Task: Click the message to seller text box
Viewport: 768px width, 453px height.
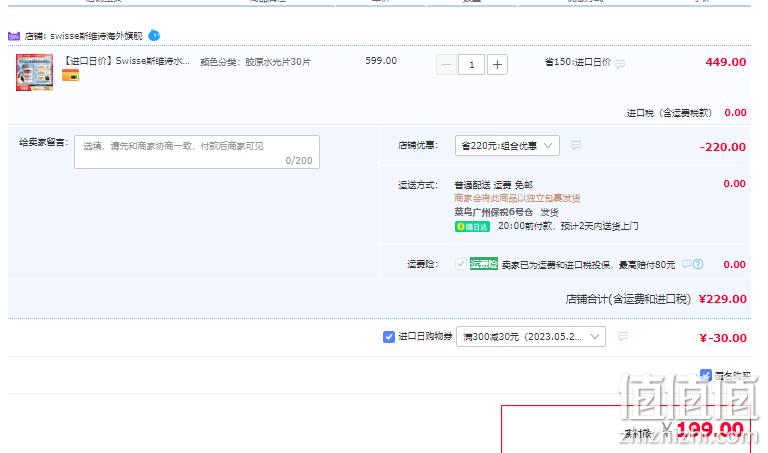Action: point(197,152)
